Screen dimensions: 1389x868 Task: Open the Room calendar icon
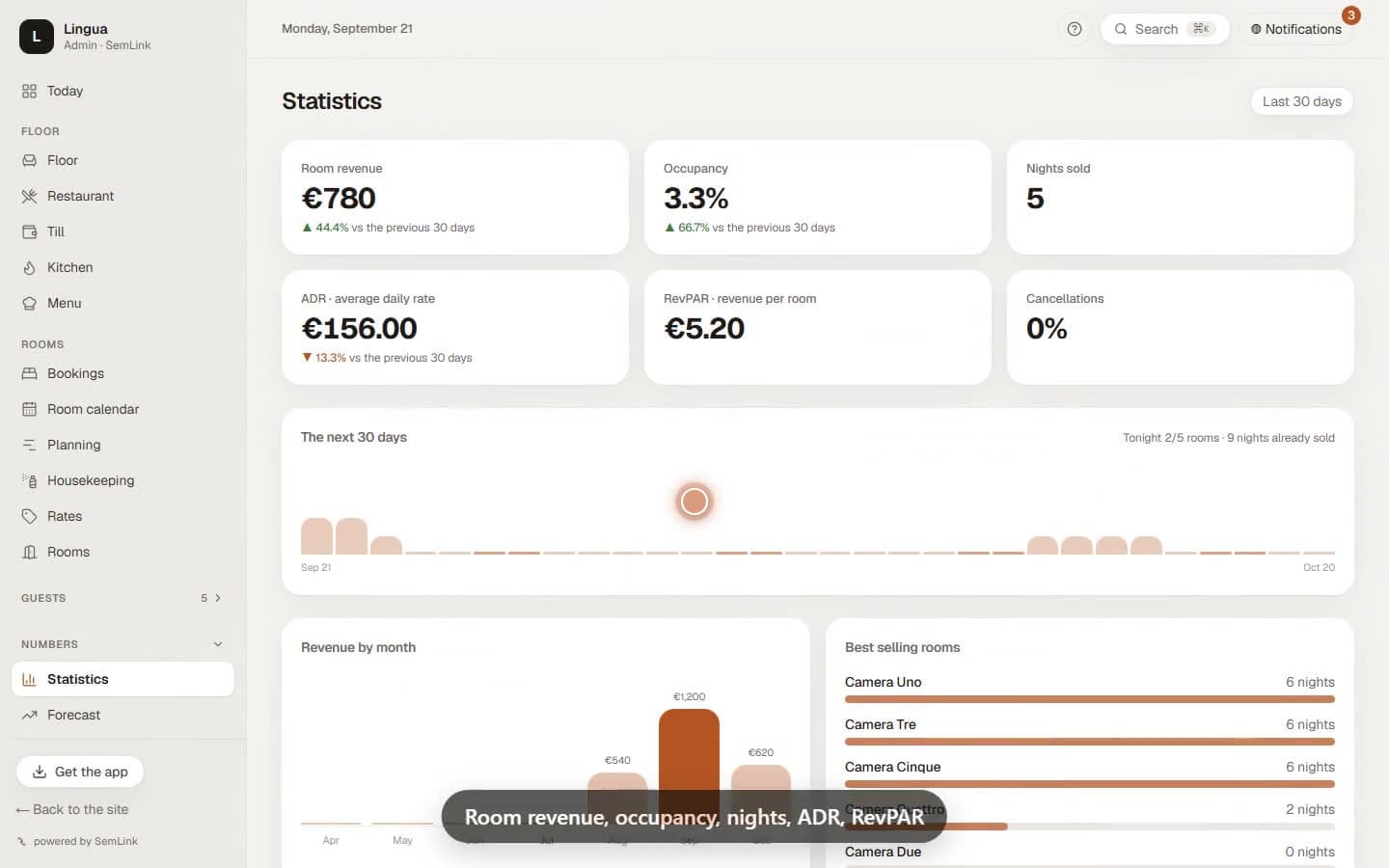[x=29, y=409]
